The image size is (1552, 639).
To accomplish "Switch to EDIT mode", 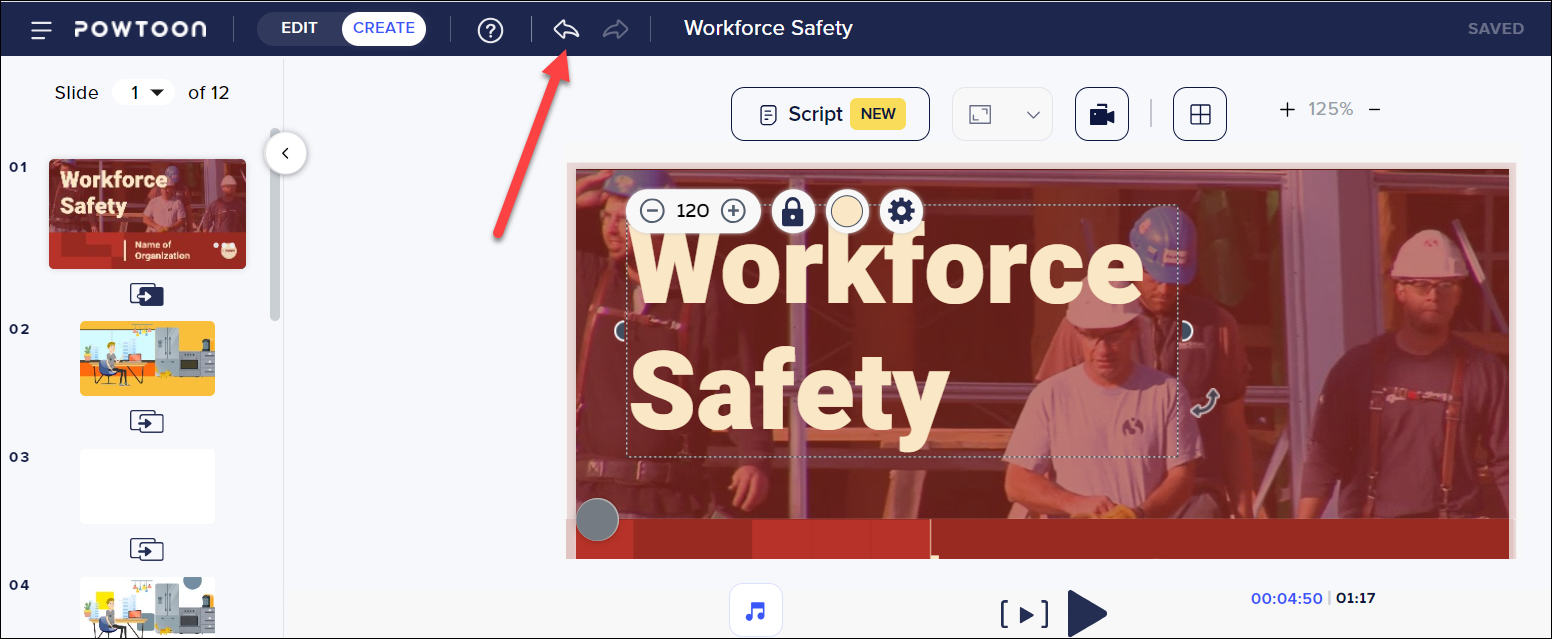I will (301, 28).
